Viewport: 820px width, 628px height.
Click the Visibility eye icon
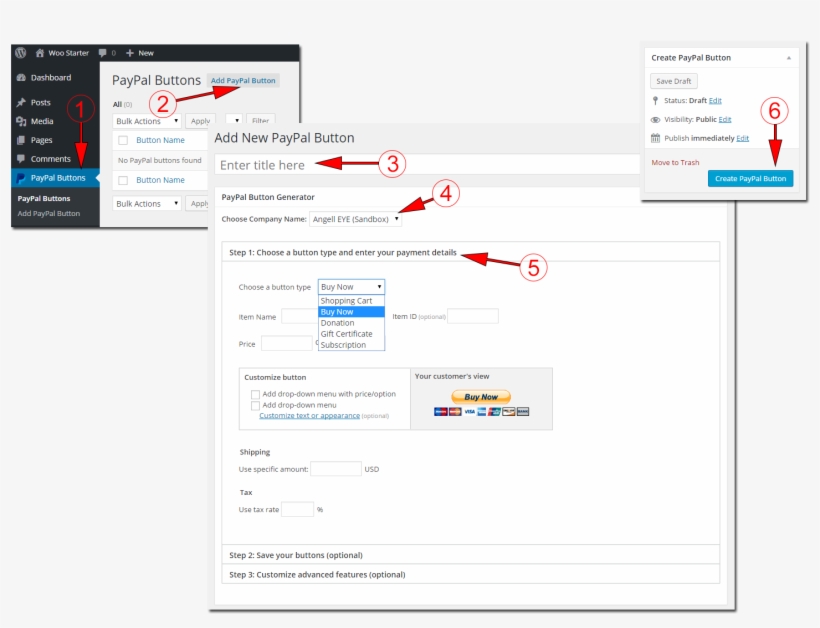click(x=655, y=120)
